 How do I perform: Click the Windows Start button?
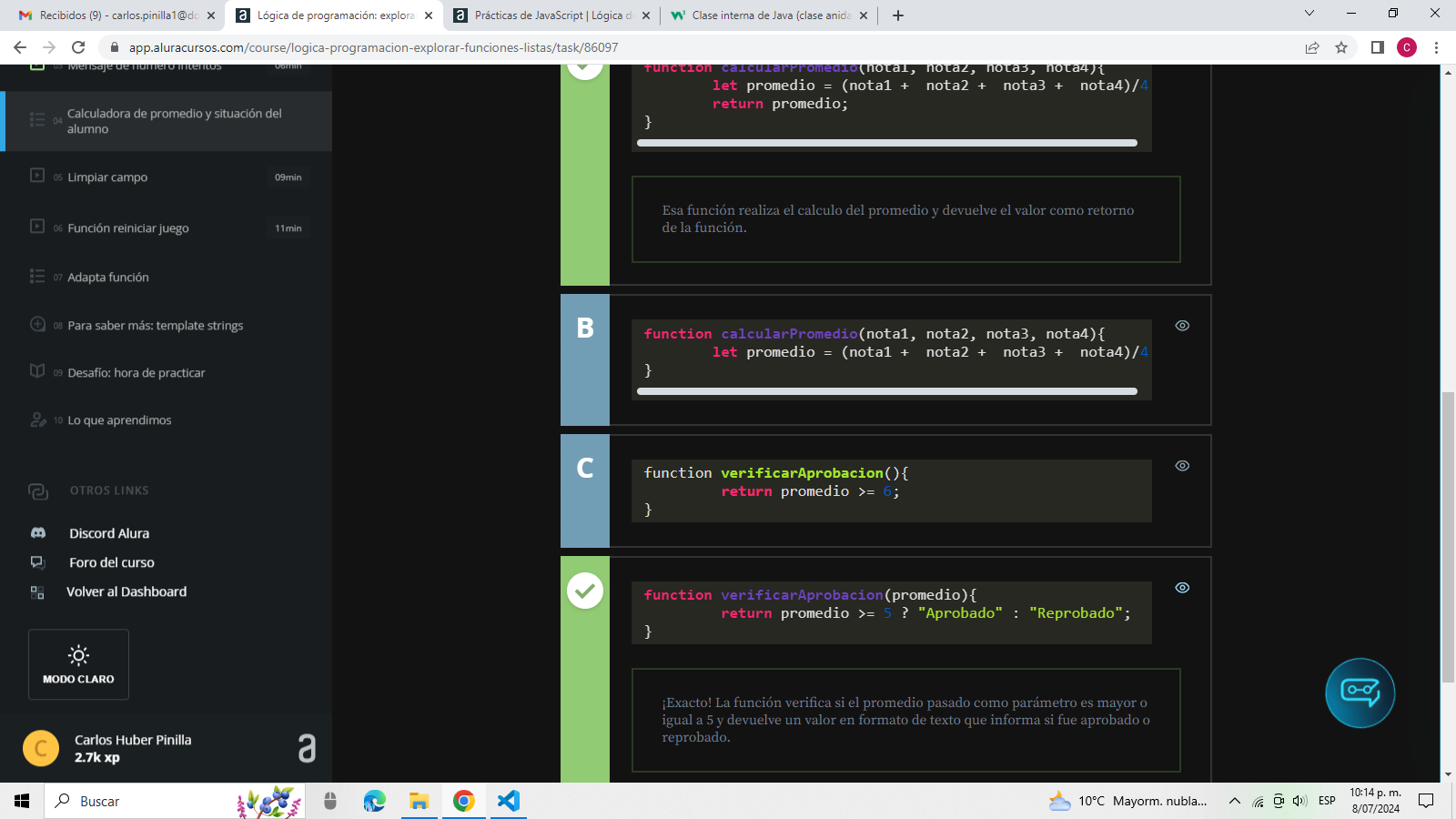pos(22,801)
